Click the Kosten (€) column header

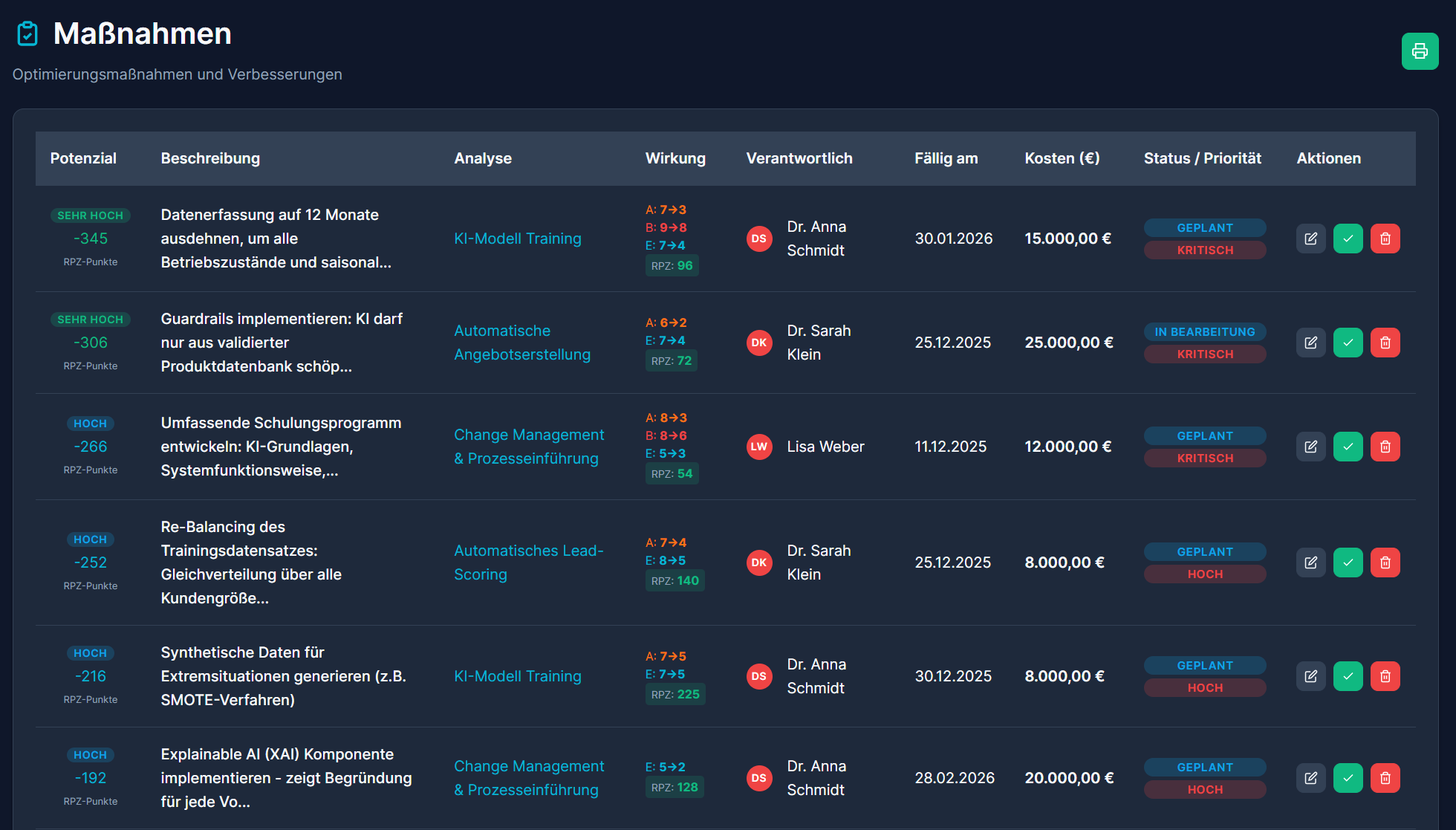pos(1062,158)
